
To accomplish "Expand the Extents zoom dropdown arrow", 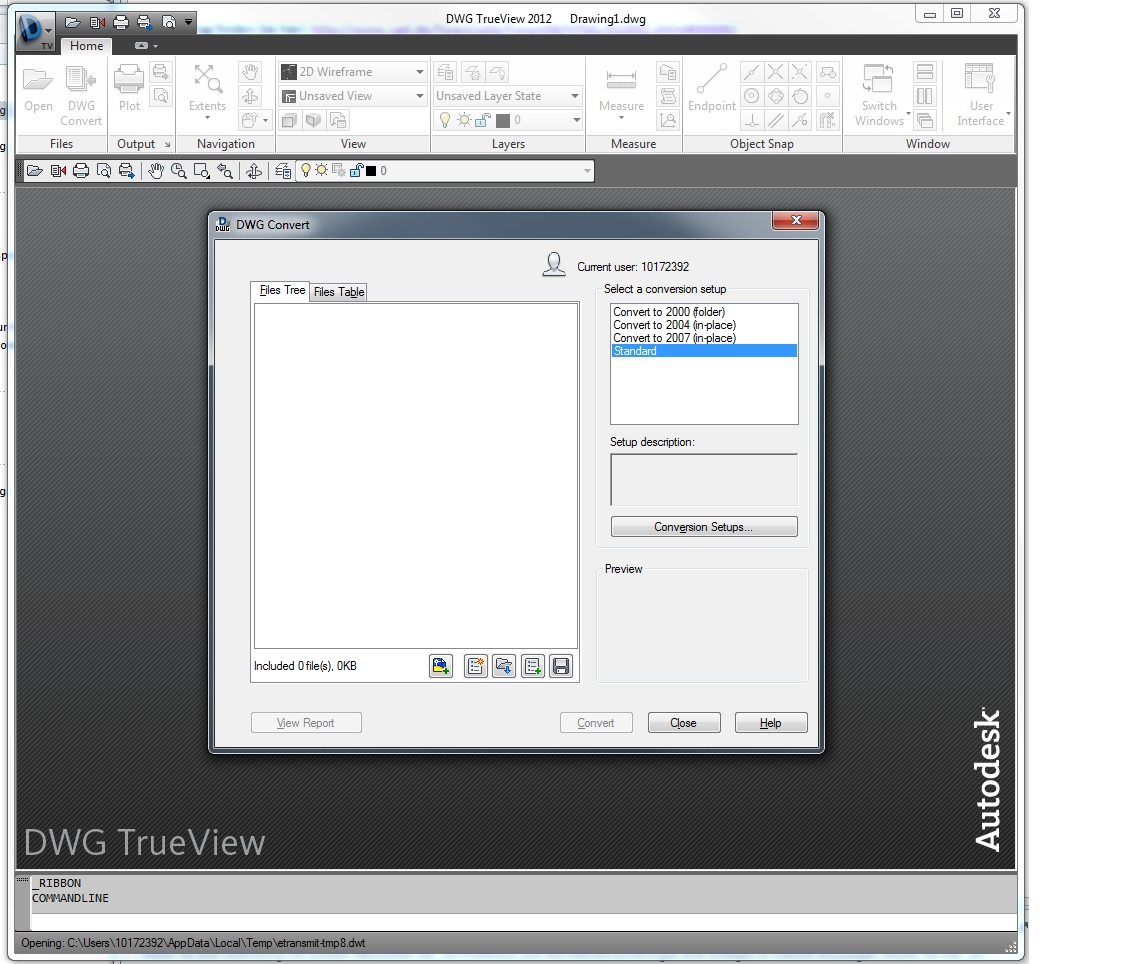I will (207, 118).
